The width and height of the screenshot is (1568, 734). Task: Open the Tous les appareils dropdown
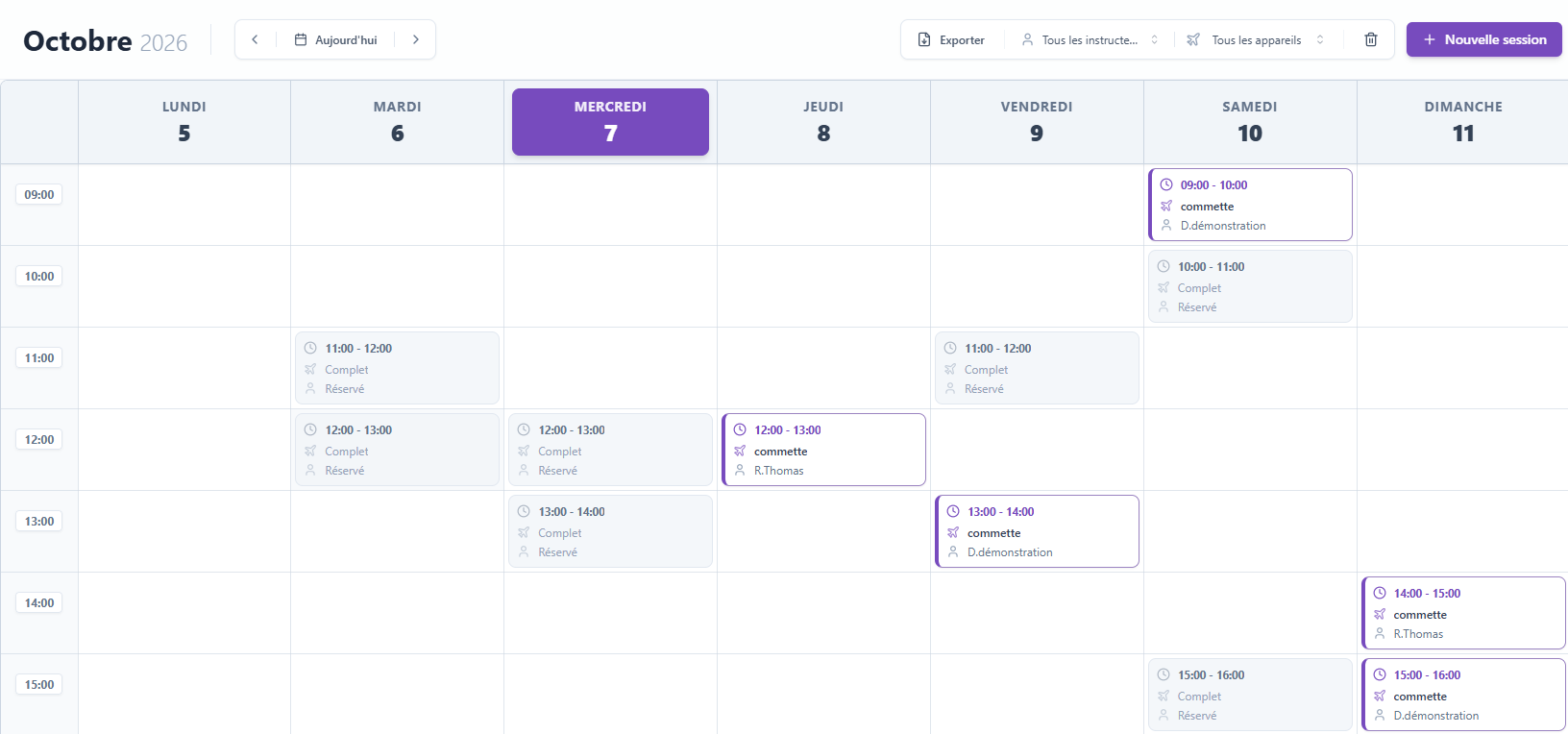tap(1257, 39)
